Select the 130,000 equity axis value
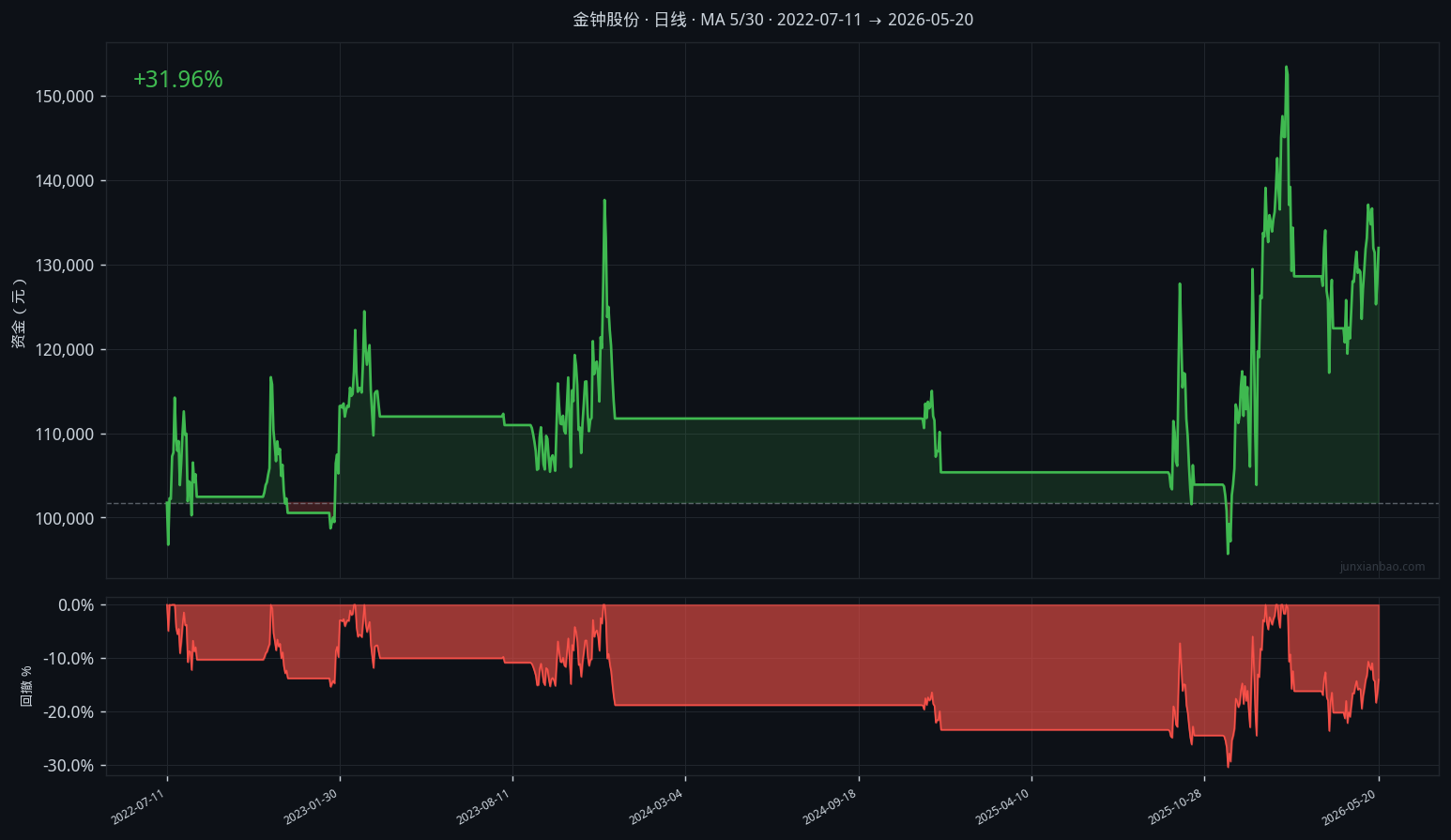The image size is (1451, 840). 65,266
